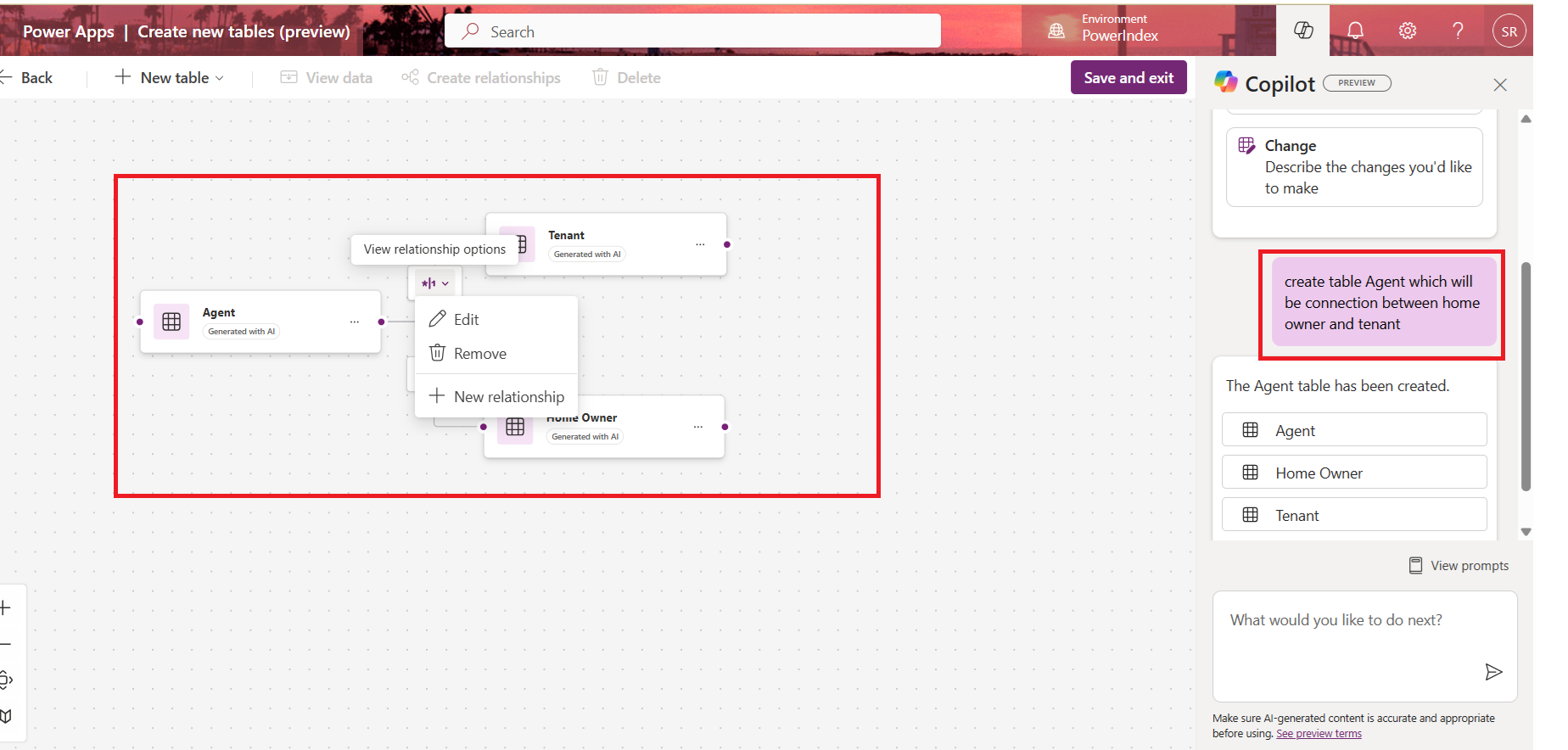Send the Copilot prompt with arrow icon
Viewport: 1568px width, 750px height.
[x=1493, y=672]
